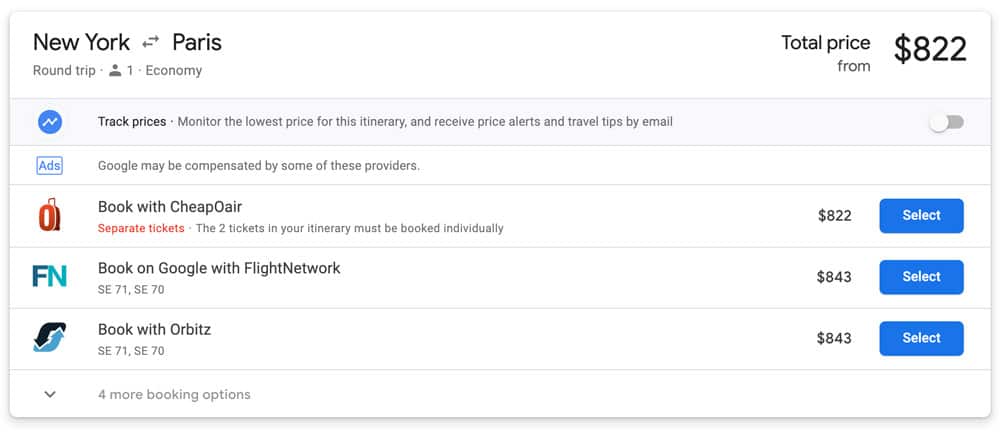Click the FlightNetwork FN logo
Viewport: 1000px width, 438px height.
coord(50,277)
